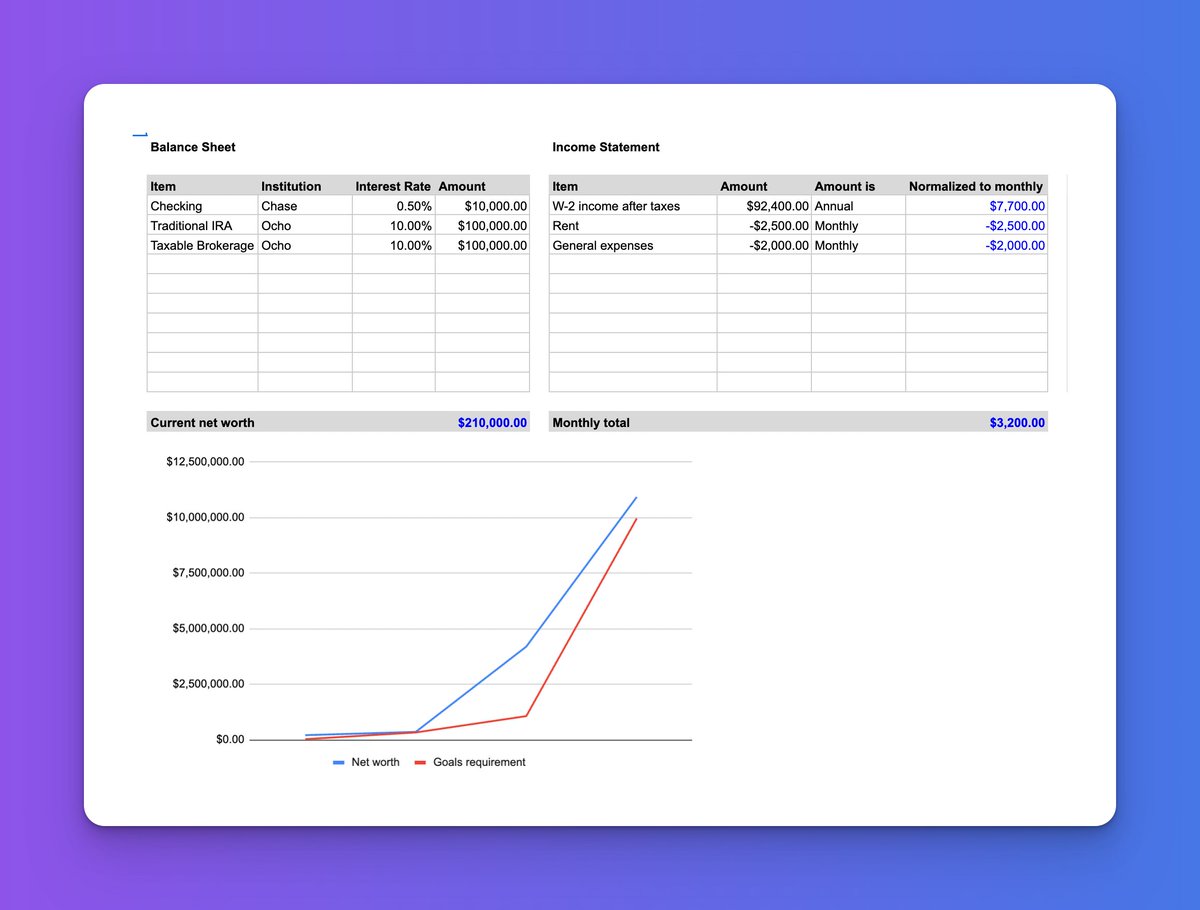Screen dimensions: 1200x910
Task: Select the $10,000.00 Checking amount
Action: 482,206
